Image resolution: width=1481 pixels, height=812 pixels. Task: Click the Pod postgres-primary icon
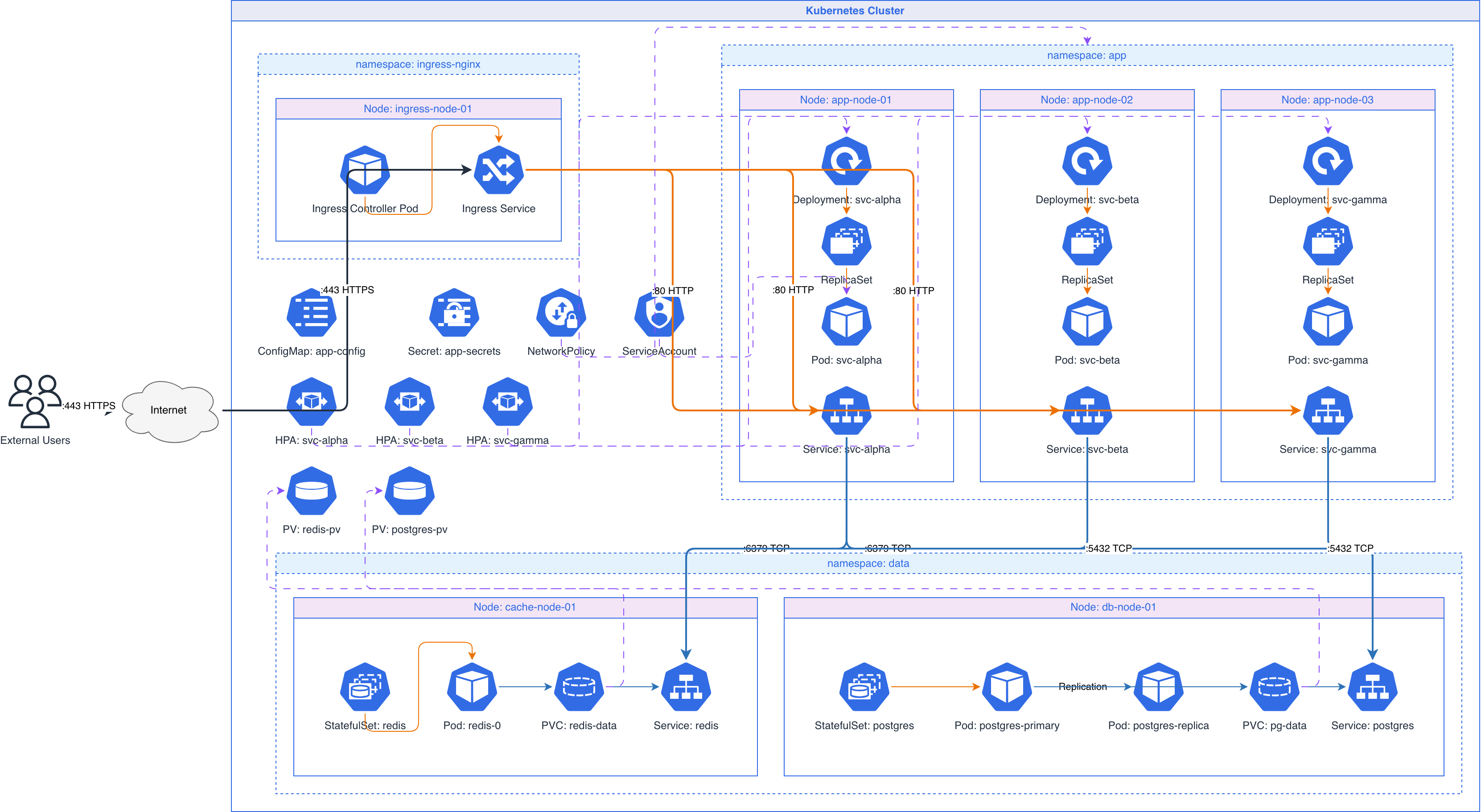click(x=1007, y=687)
